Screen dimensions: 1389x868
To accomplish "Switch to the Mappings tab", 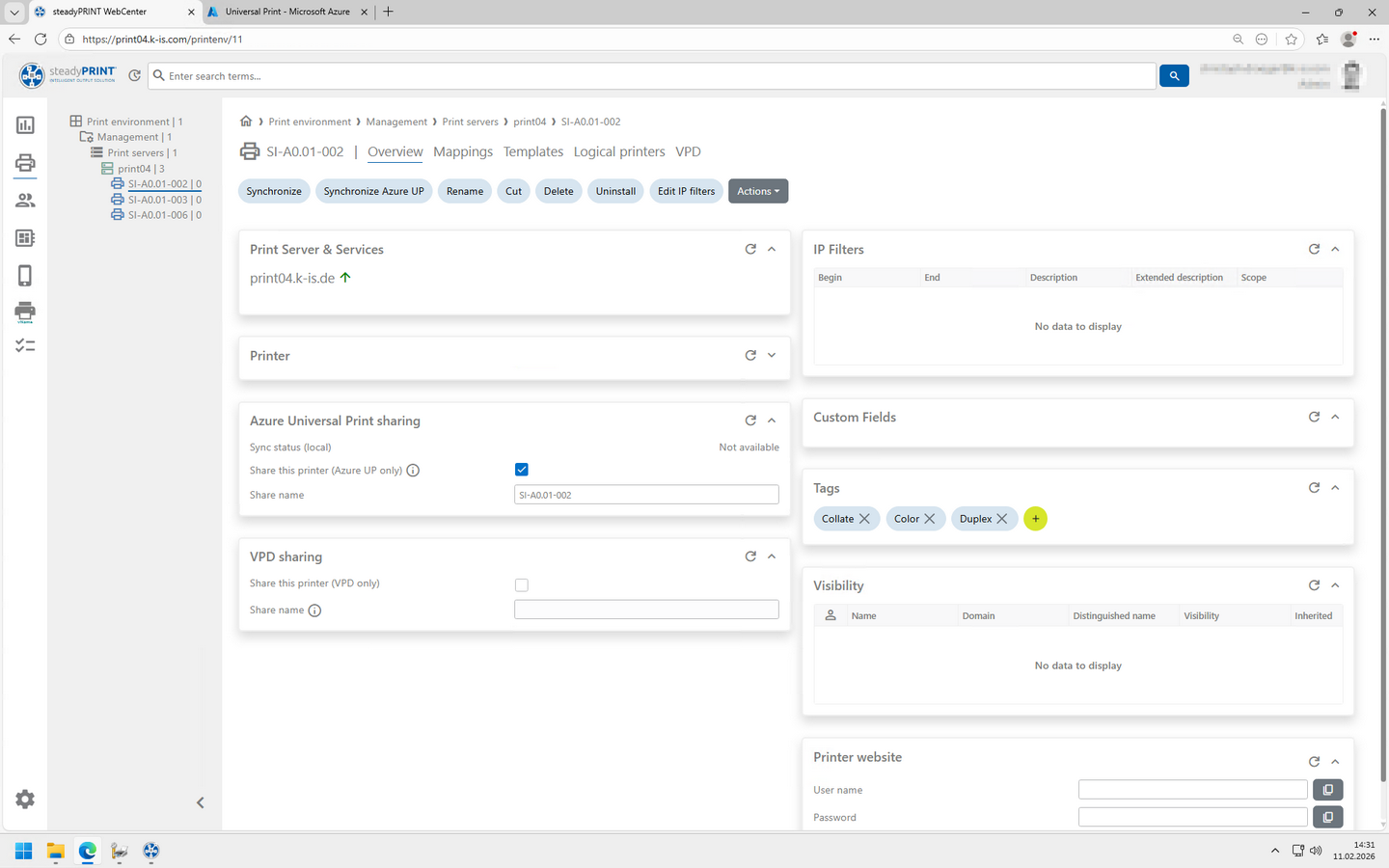I will 463,151.
